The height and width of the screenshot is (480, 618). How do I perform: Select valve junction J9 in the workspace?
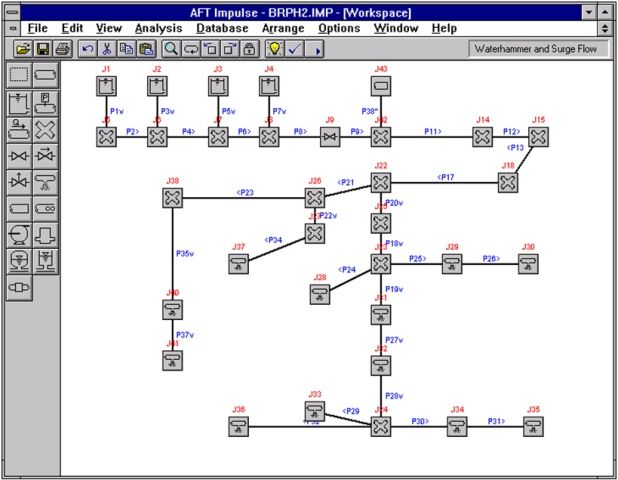click(330, 137)
